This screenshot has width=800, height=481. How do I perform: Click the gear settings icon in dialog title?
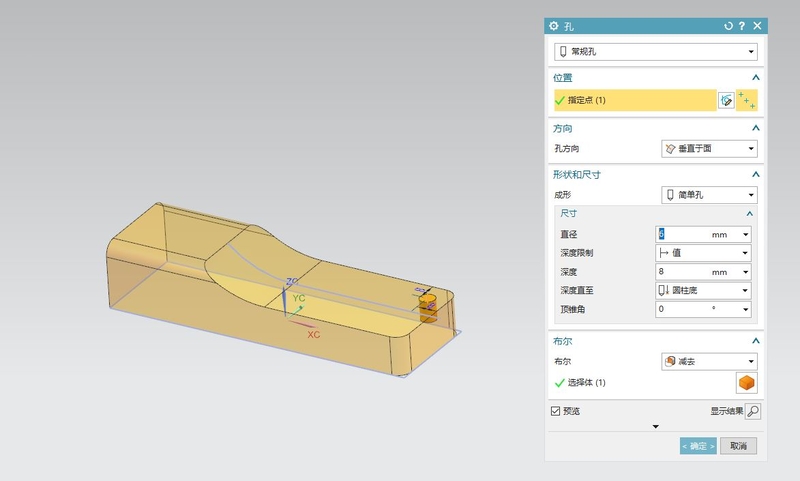point(554,25)
